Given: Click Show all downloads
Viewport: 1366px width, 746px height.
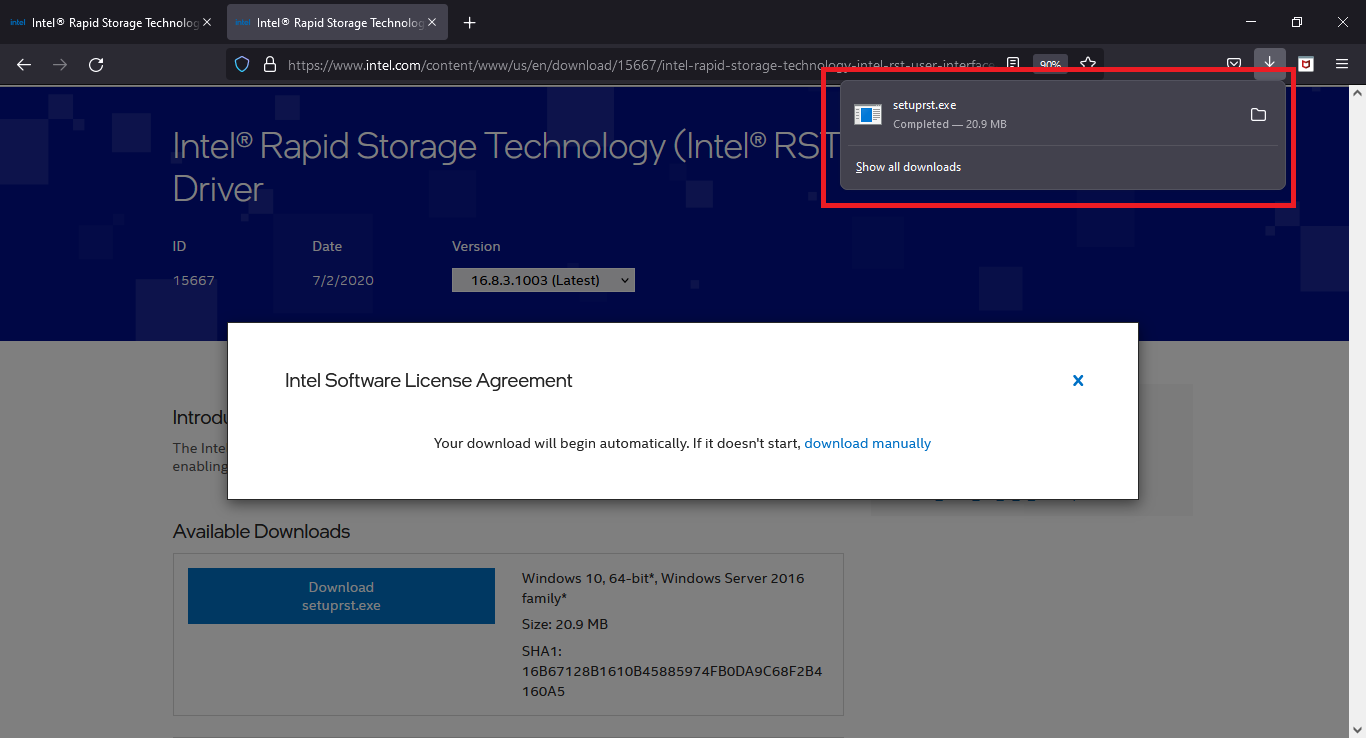Looking at the screenshot, I should (x=908, y=167).
